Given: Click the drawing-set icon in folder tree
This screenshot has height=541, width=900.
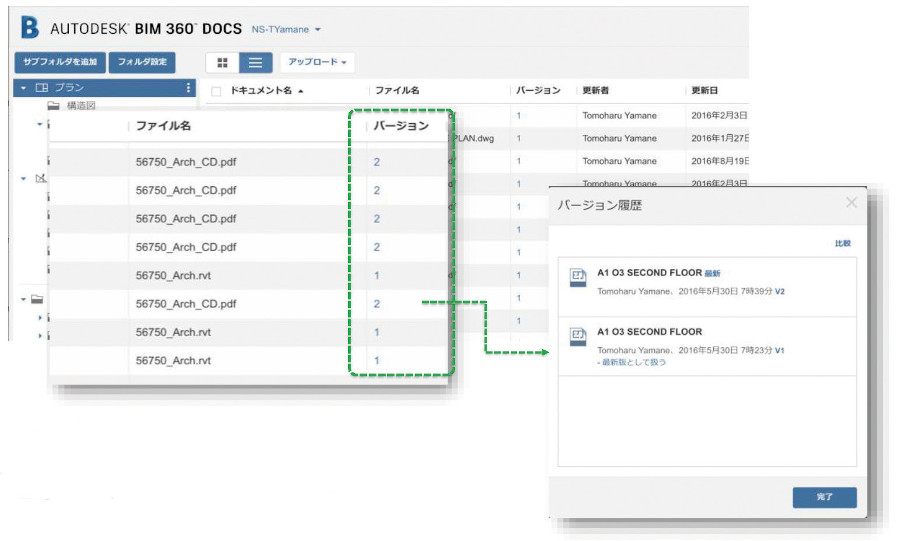Looking at the screenshot, I should pos(40,178).
